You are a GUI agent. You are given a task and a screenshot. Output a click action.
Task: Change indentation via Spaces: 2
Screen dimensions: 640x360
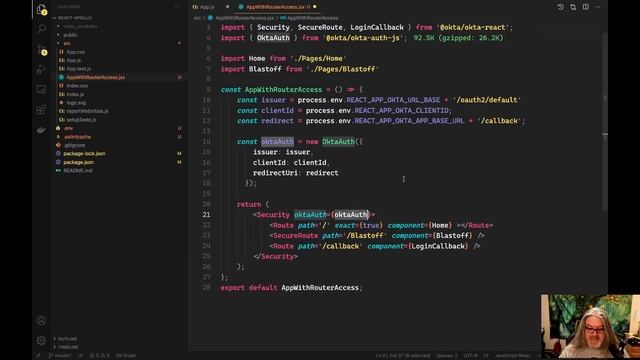pyautogui.click(x=447, y=356)
